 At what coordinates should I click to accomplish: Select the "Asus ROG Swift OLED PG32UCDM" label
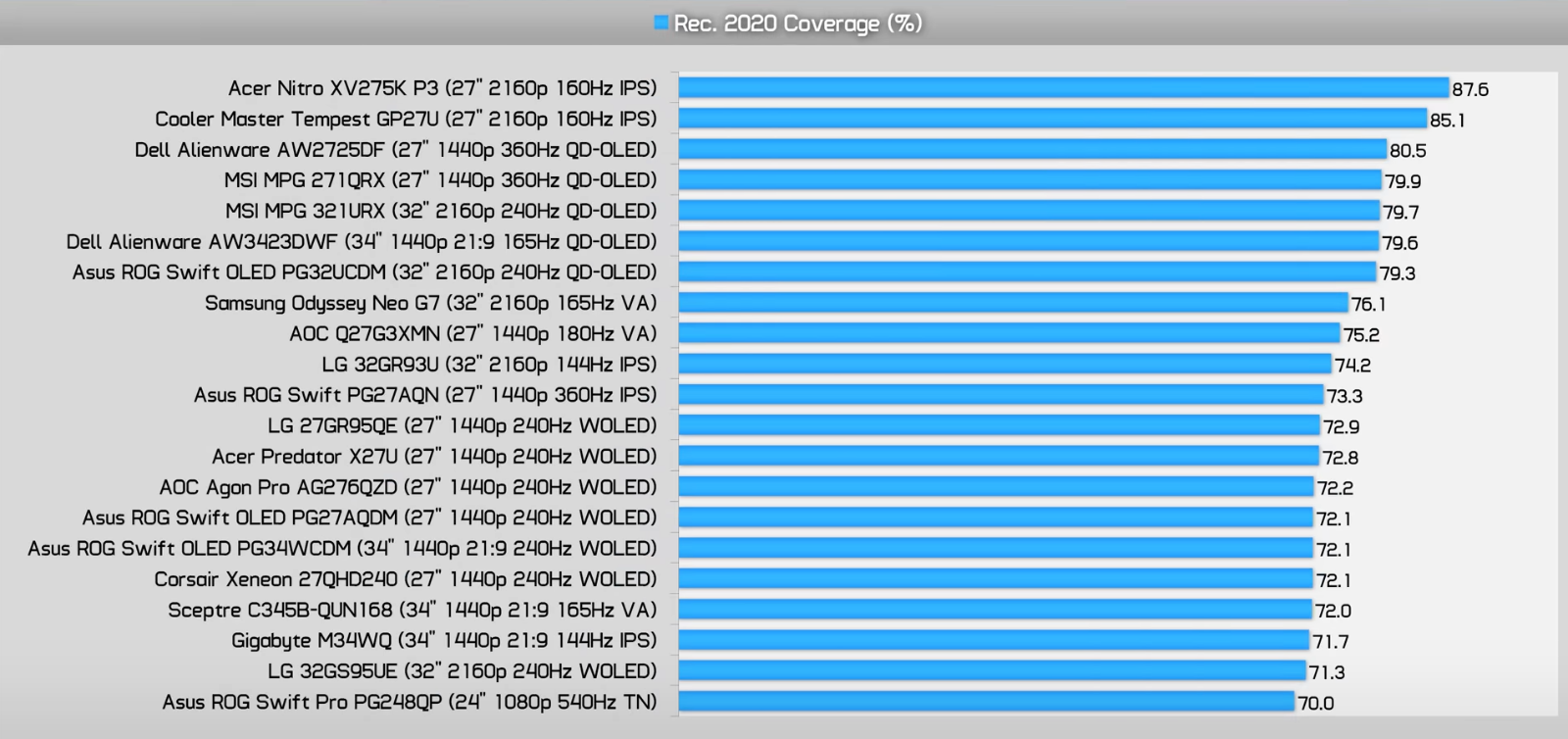coord(365,272)
